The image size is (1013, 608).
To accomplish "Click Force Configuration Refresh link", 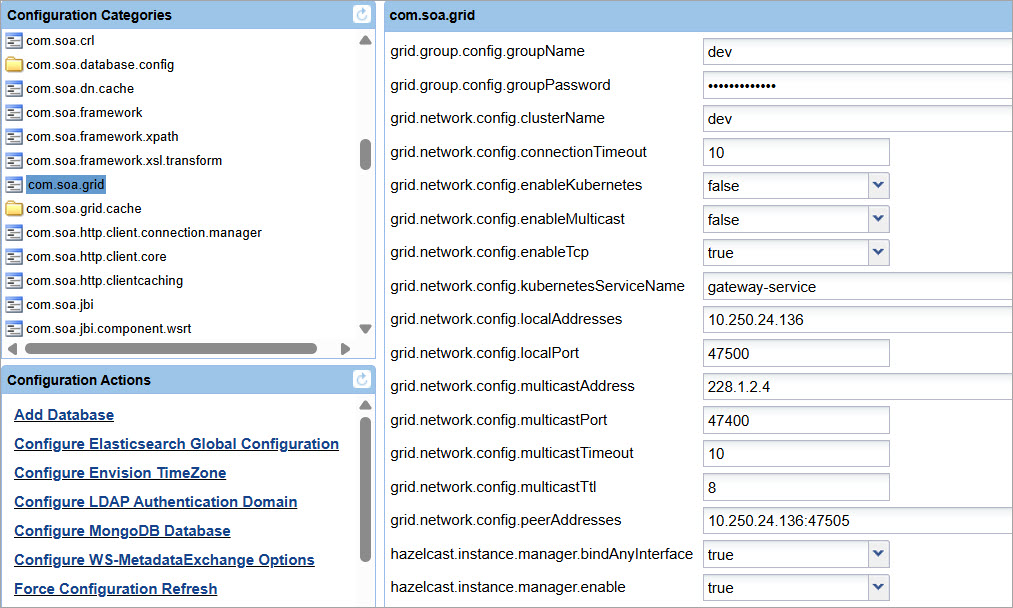I will click(x=115, y=589).
